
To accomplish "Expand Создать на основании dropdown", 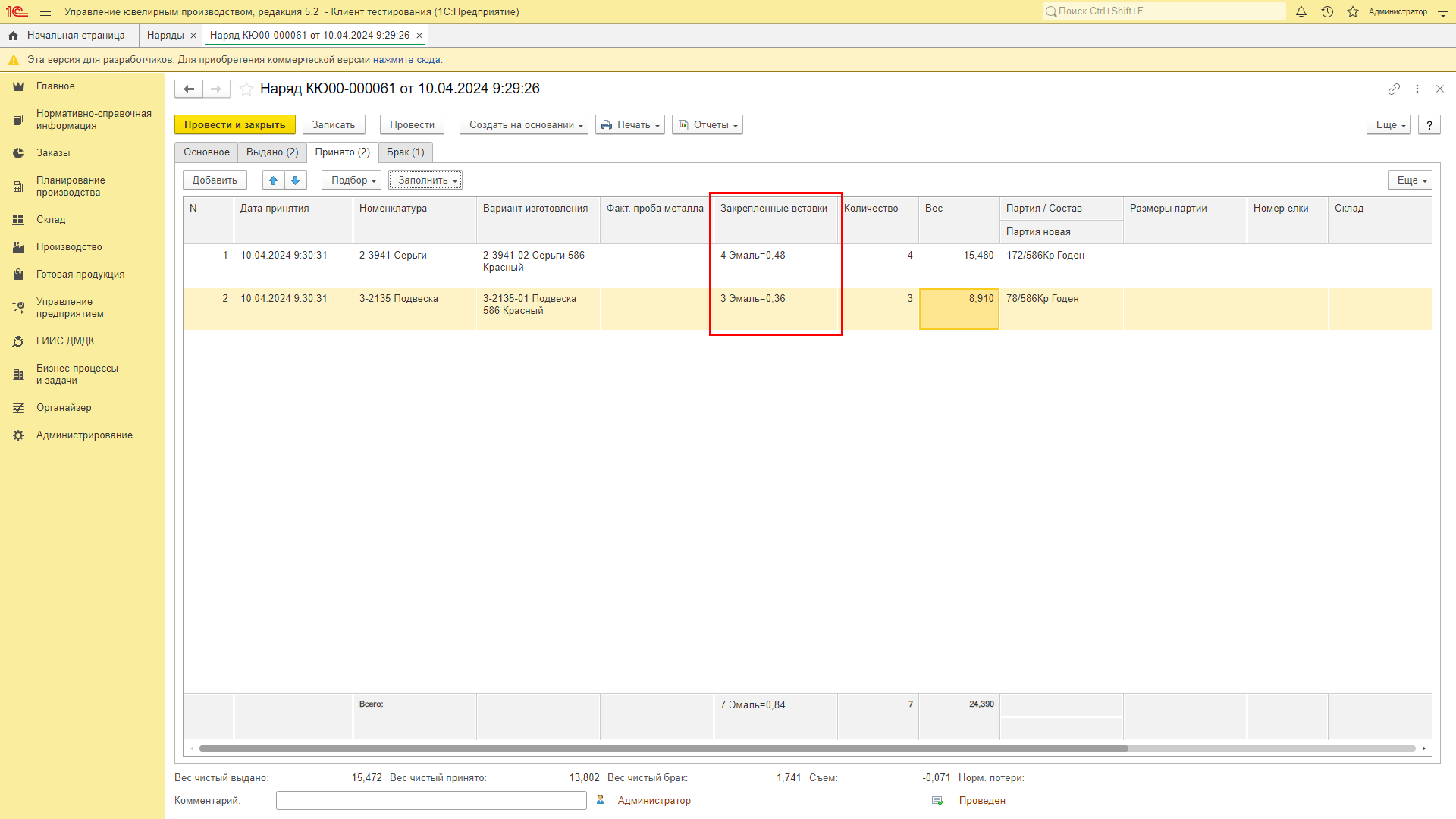I will (524, 125).
